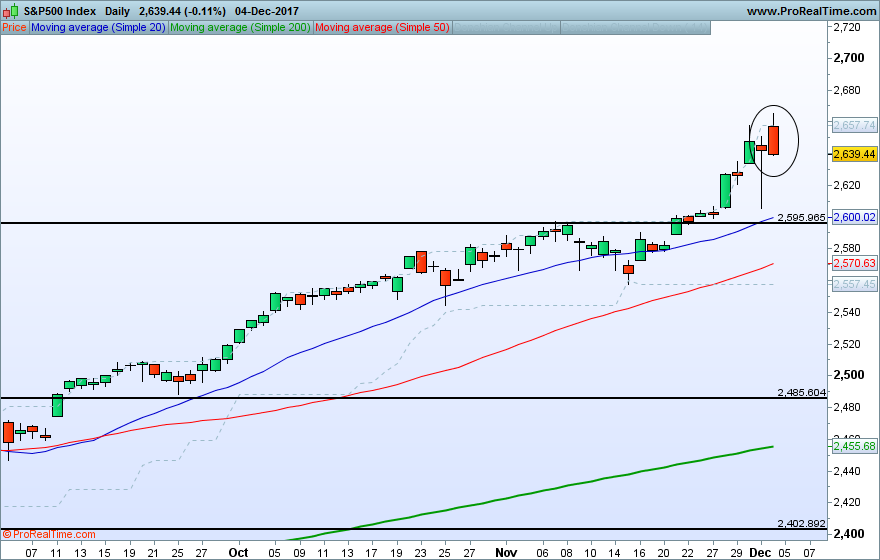Click the Nov month label on time axis
The image size is (880, 560).
coord(506,553)
